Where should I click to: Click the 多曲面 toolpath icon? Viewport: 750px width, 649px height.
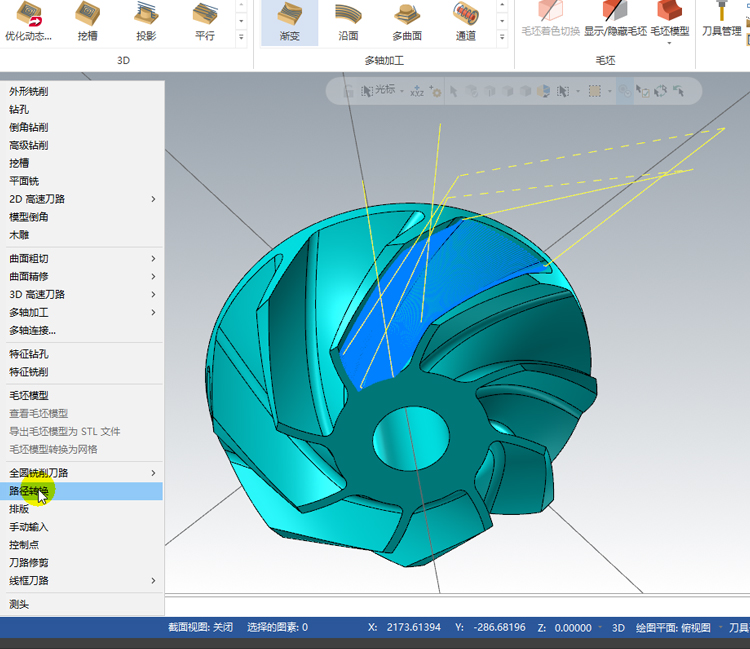pos(407,22)
